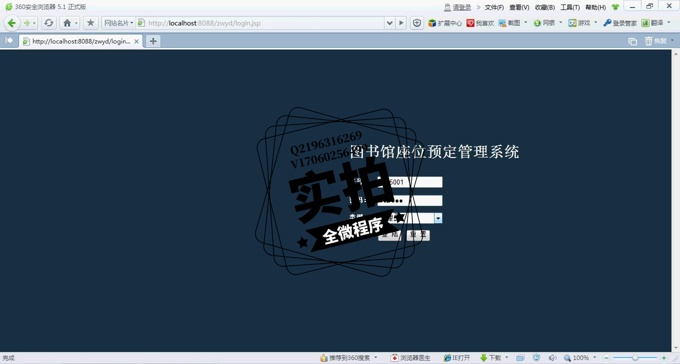Go back with the green back arrow
Viewport: 680px width, 364px height.
pos(12,23)
